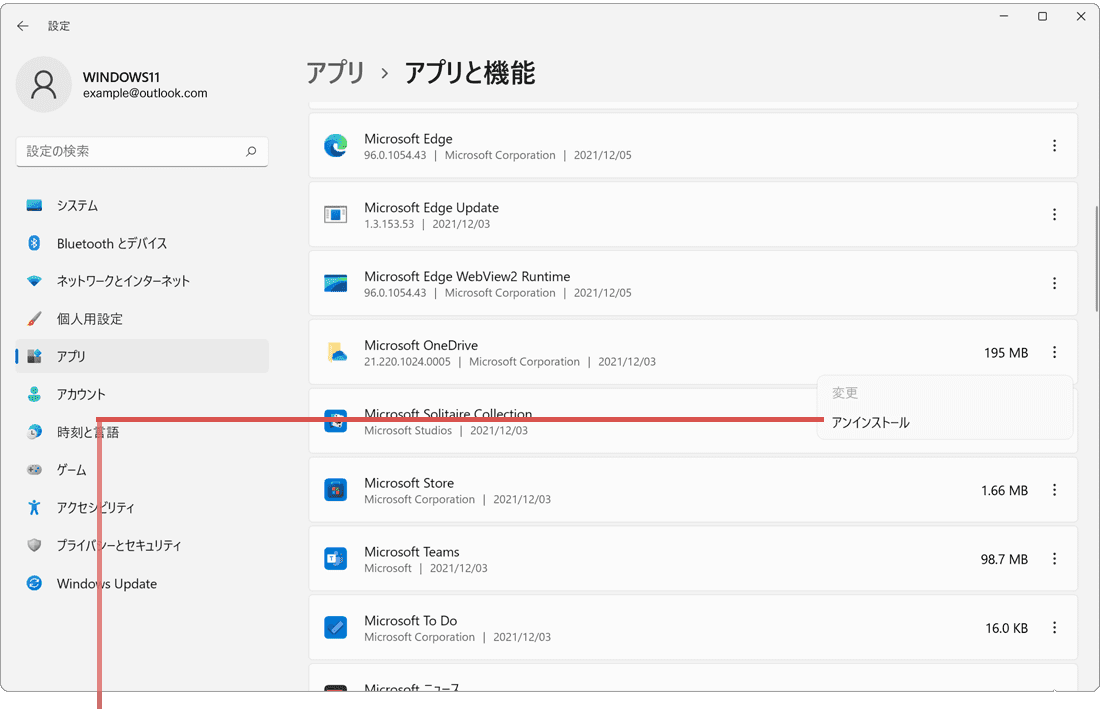Click the Microsoft Store 1.66 MB size
This screenshot has width=1100, height=709.
point(1004,490)
